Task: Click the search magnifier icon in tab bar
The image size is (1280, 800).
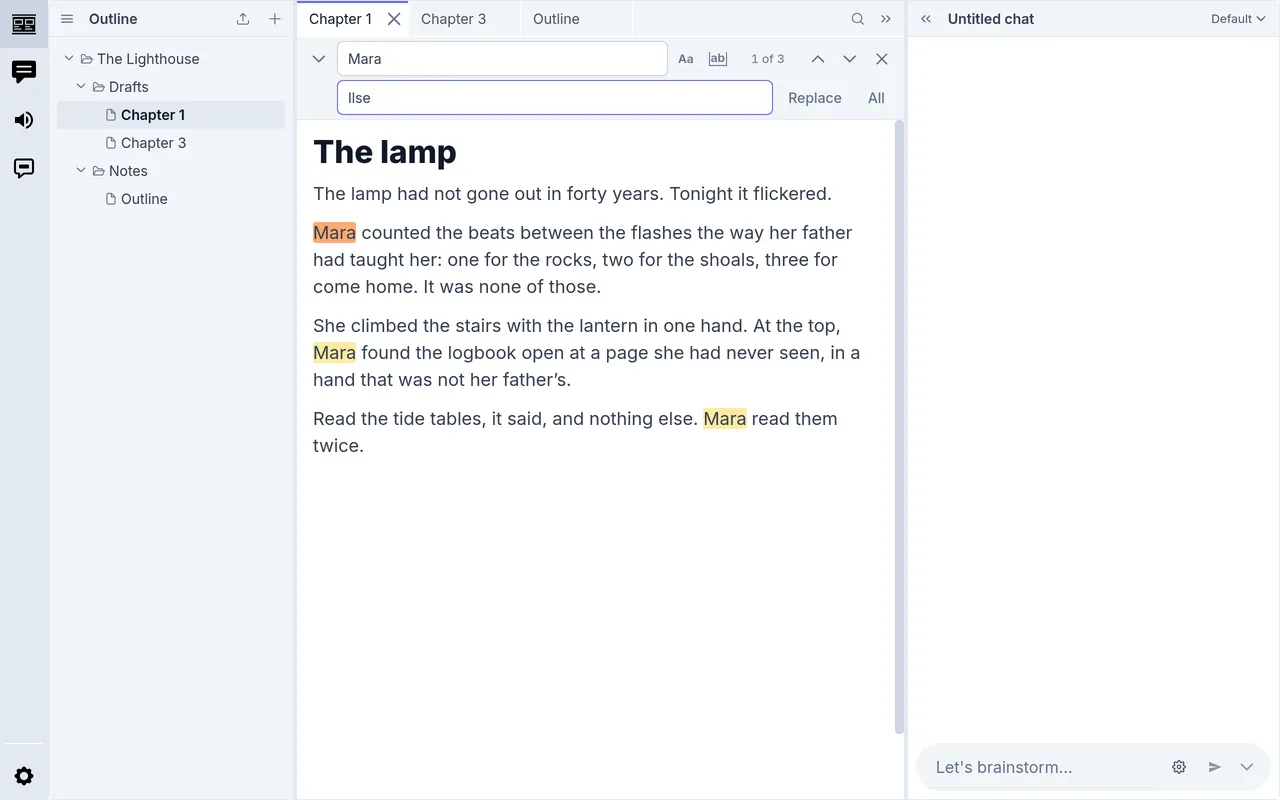Action: [858, 19]
